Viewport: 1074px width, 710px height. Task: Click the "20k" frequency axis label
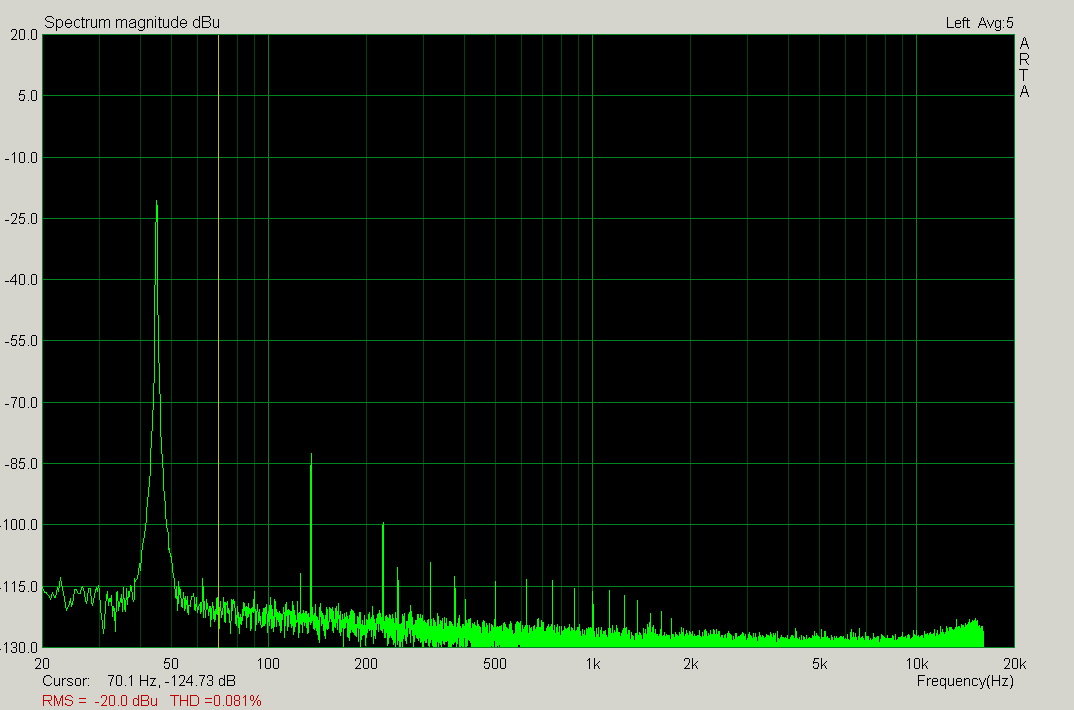pyautogui.click(x=1014, y=663)
